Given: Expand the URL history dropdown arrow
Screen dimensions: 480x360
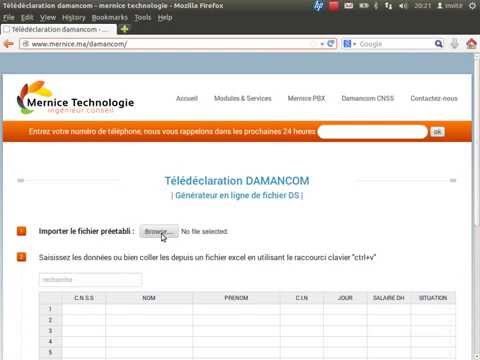Looking at the screenshot, I should pos(322,44).
